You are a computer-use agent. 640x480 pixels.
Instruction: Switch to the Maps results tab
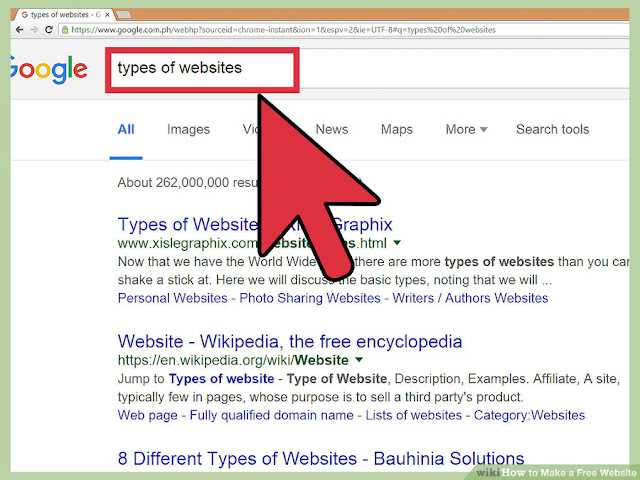pos(397,129)
